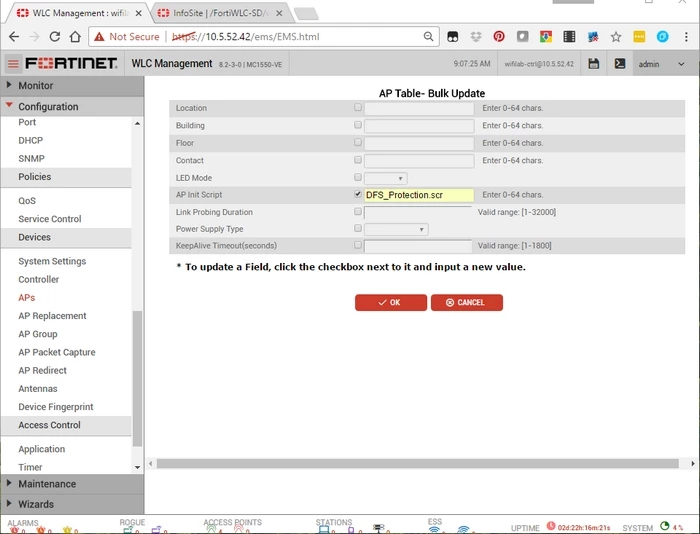The image size is (700, 534).
Task: Open the Antennas link
Action: click(38, 388)
